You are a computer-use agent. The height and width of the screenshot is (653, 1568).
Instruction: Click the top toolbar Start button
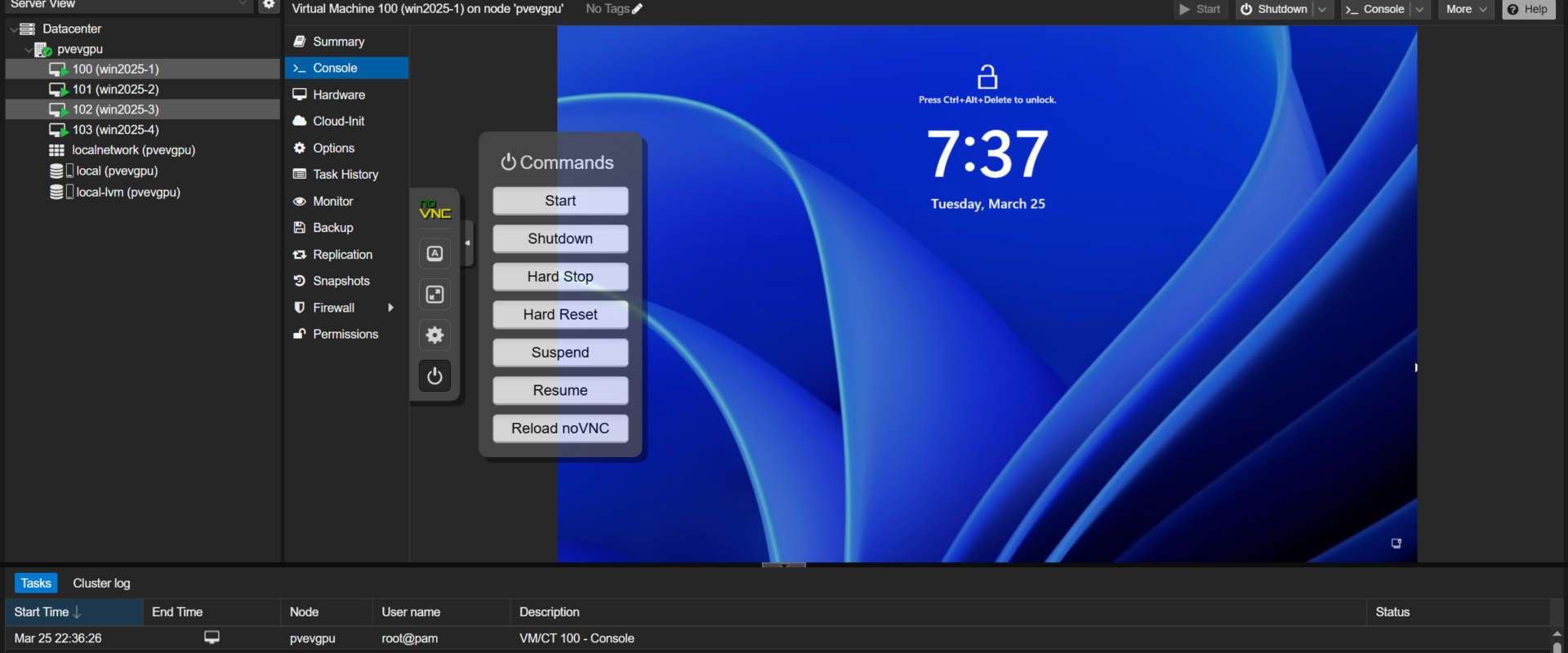[x=1200, y=9]
